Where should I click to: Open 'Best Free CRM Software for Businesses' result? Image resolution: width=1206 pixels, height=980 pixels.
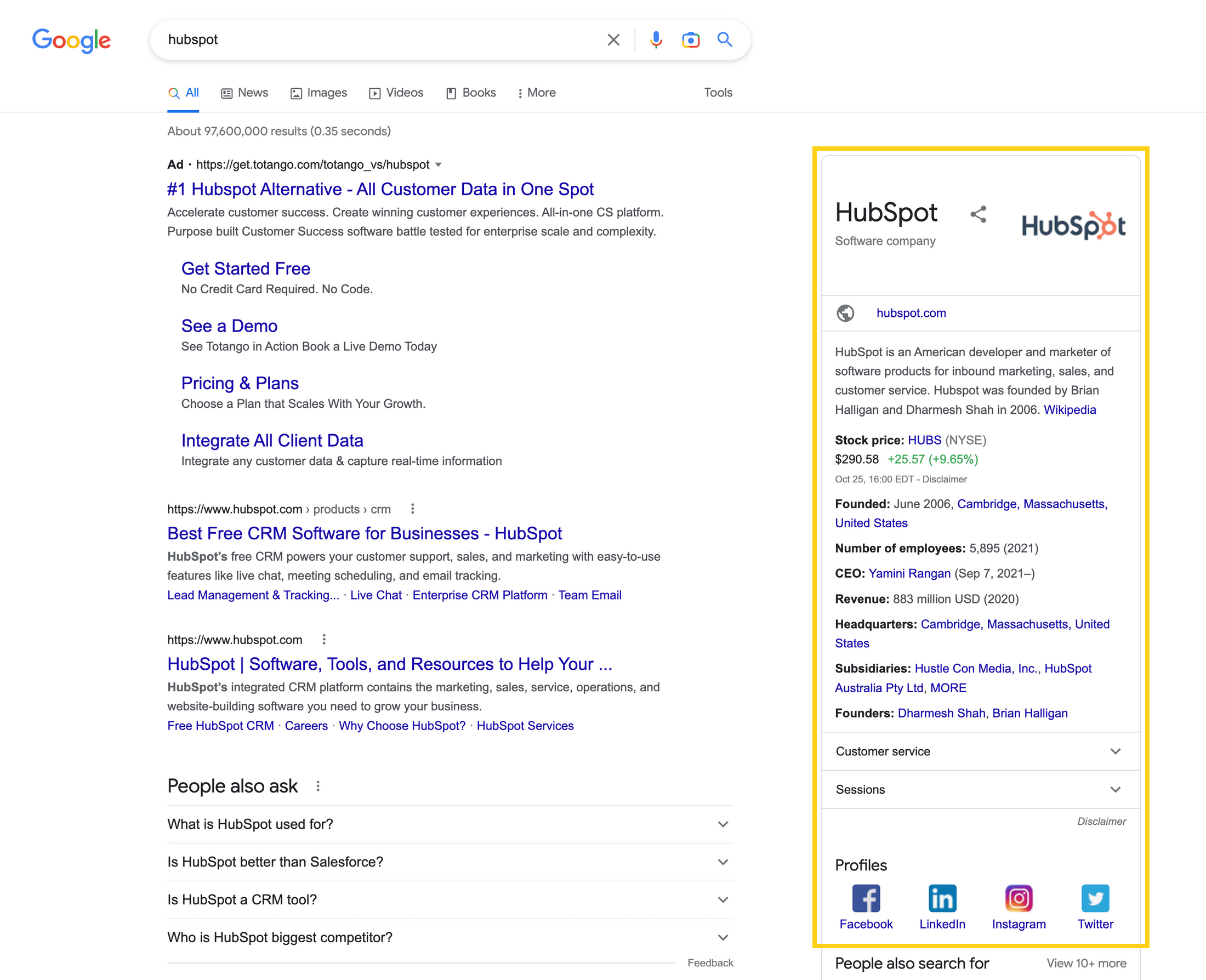[365, 533]
